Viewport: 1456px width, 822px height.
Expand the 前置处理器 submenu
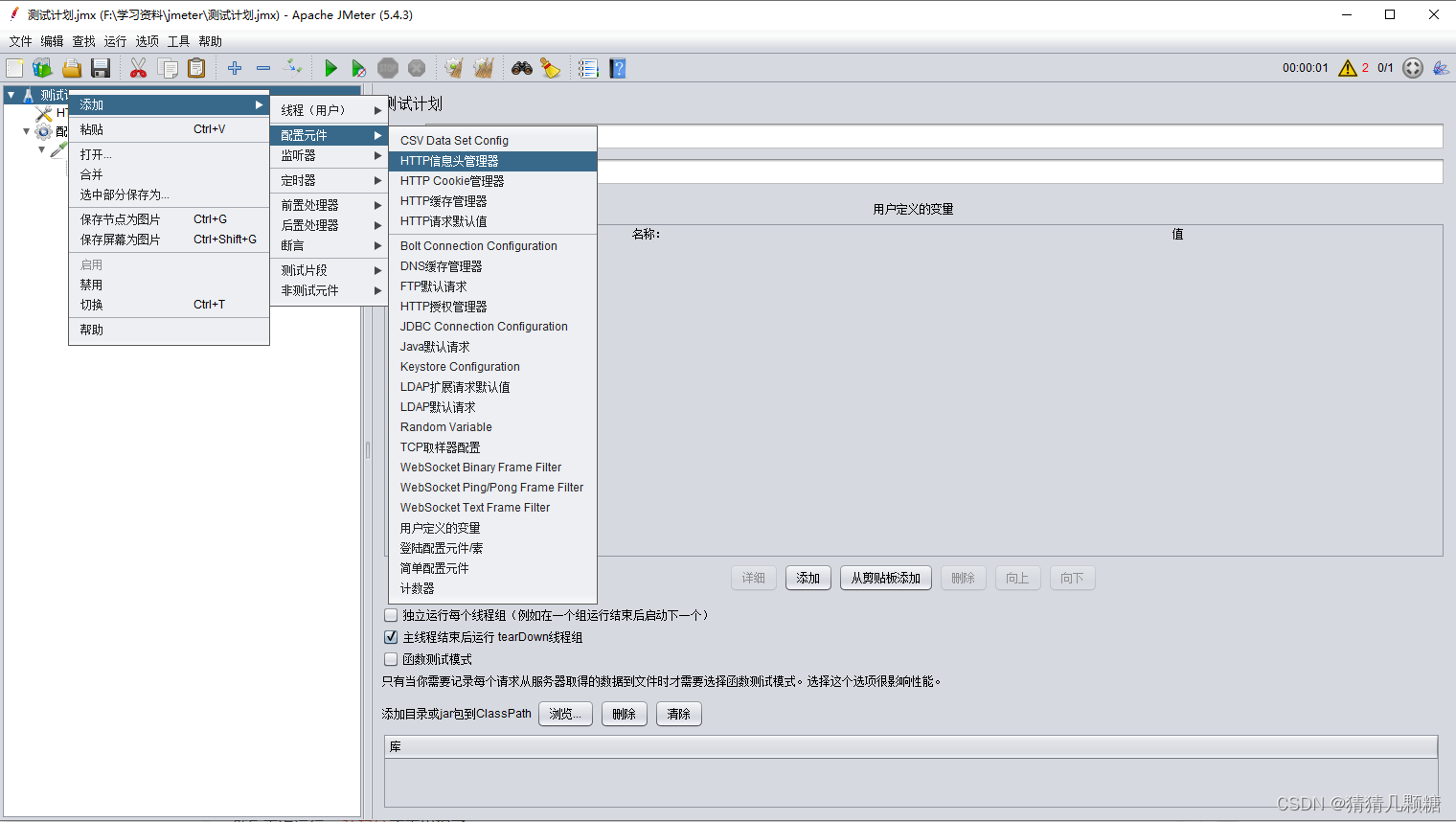click(329, 205)
